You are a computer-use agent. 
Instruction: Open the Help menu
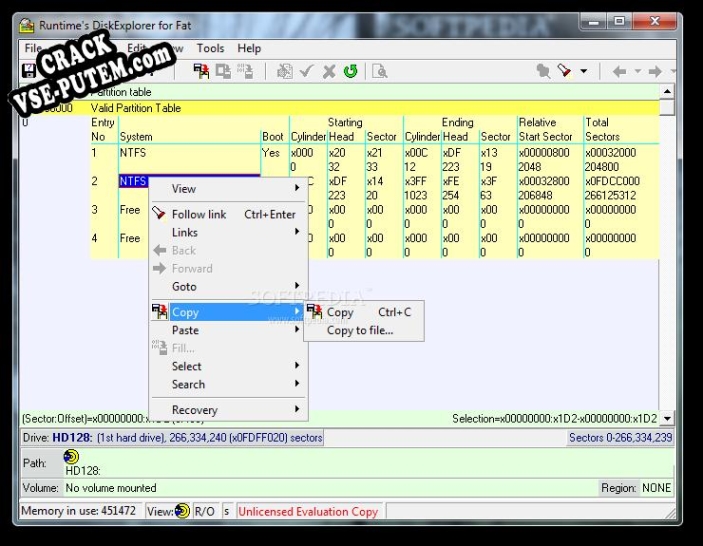pyautogui.click(x=249, y=48)
